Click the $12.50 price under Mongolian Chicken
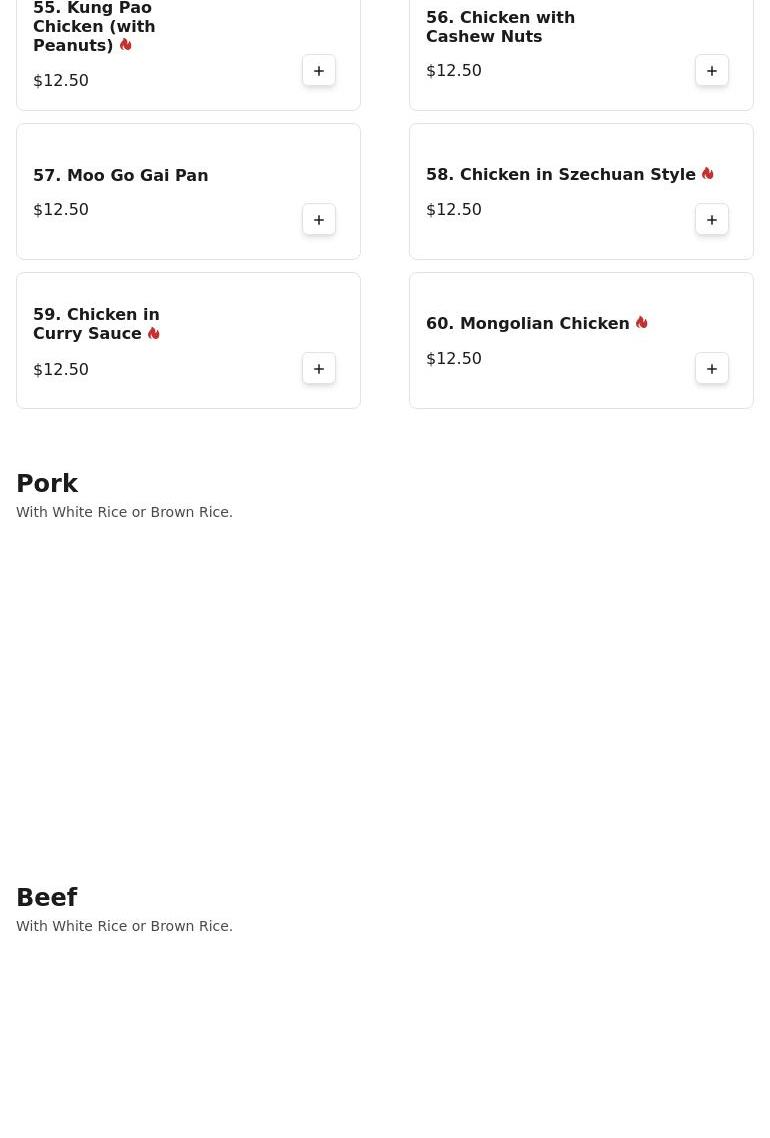This screenshot has width=770, height=1138. coord(454,359)
